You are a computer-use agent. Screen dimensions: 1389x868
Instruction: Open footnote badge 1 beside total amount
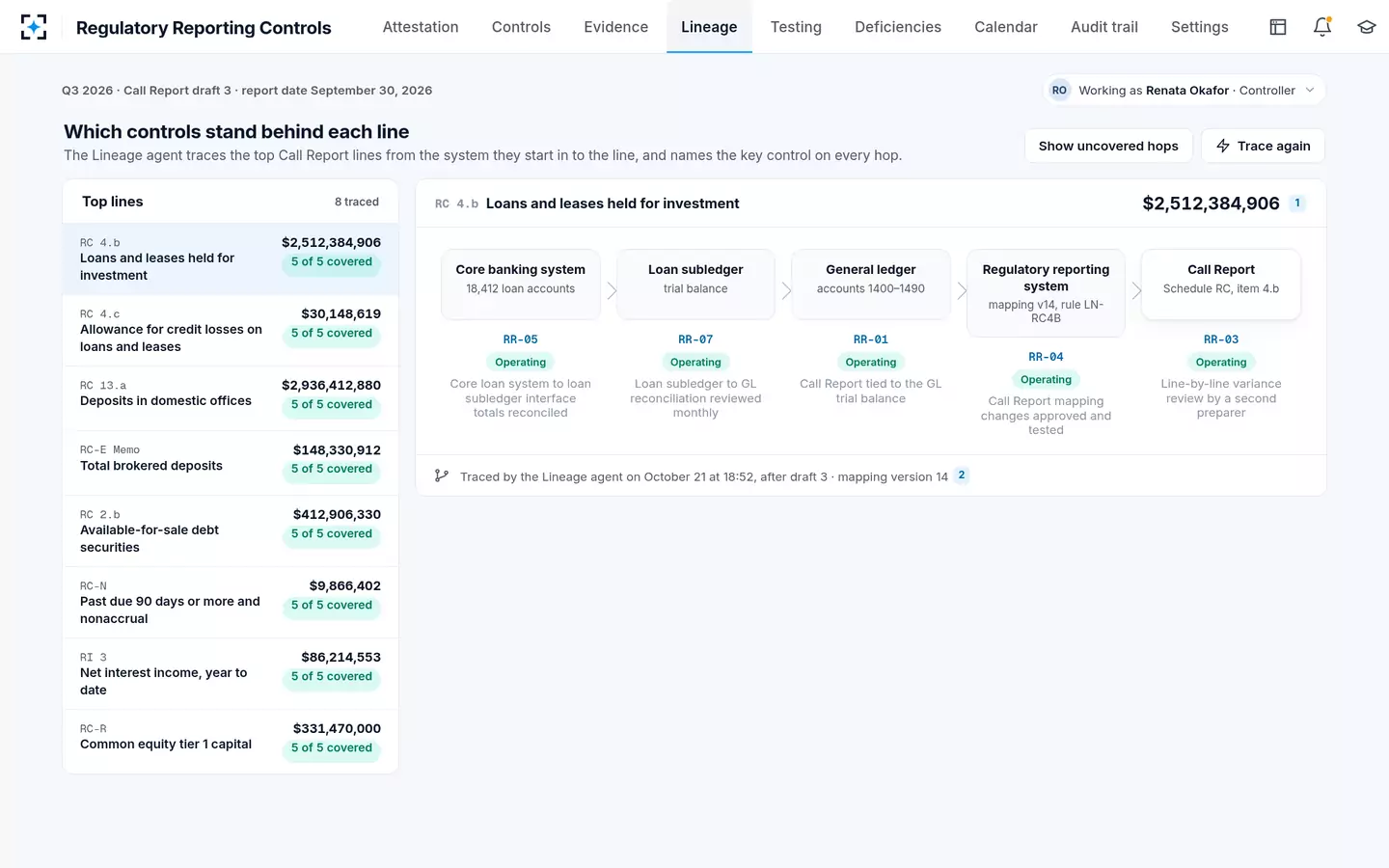click(1297, 203)
